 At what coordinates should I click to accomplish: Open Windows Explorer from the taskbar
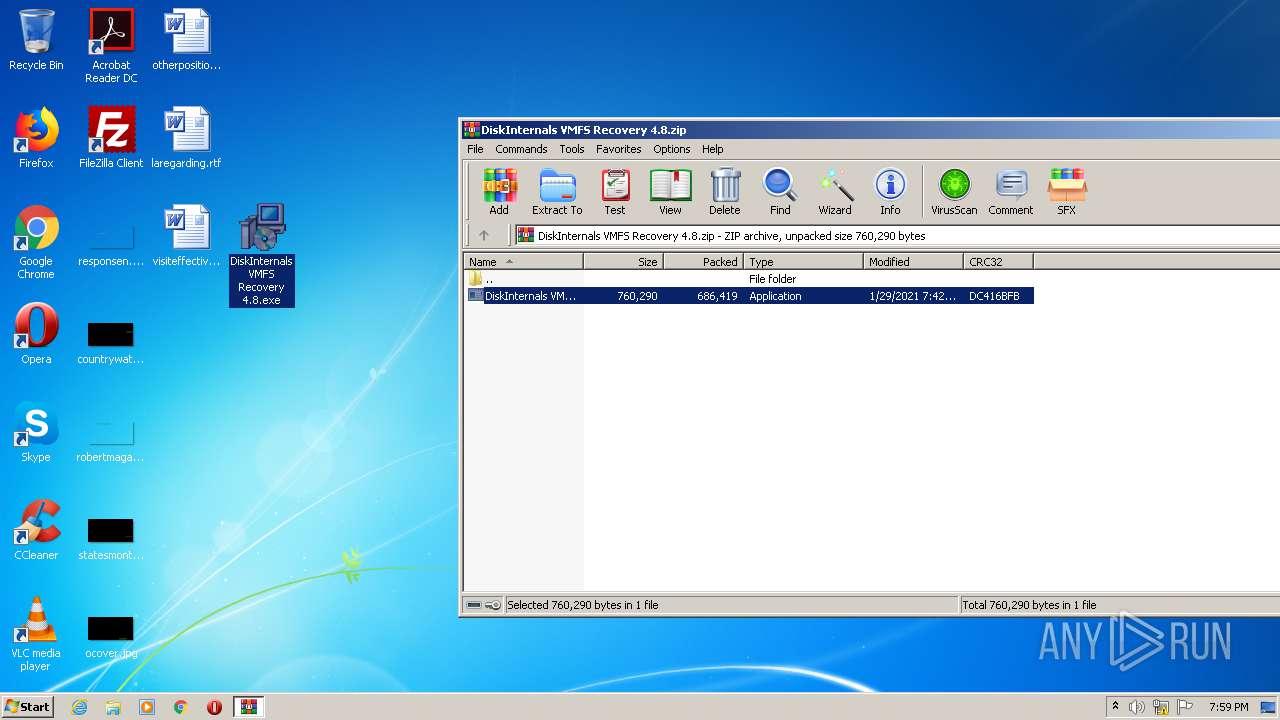pyautogui.click(x=113, y=707)
